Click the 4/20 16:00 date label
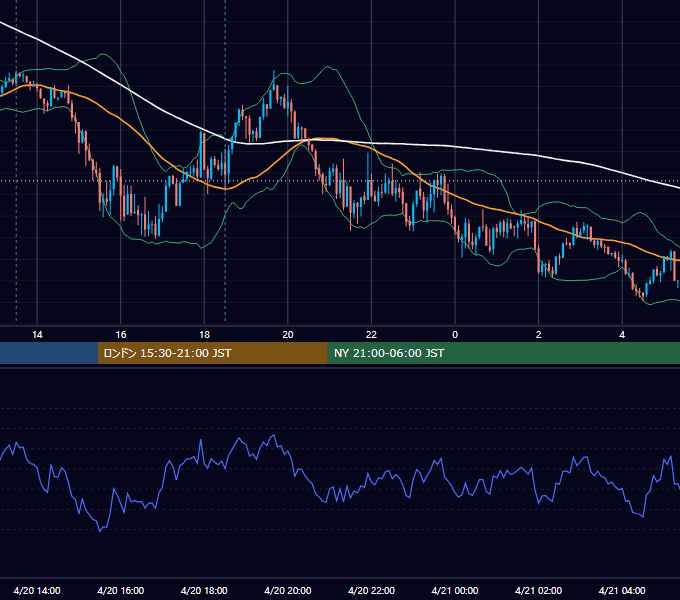Viewport: 680px width, 600px height. [x=121, y=590]
